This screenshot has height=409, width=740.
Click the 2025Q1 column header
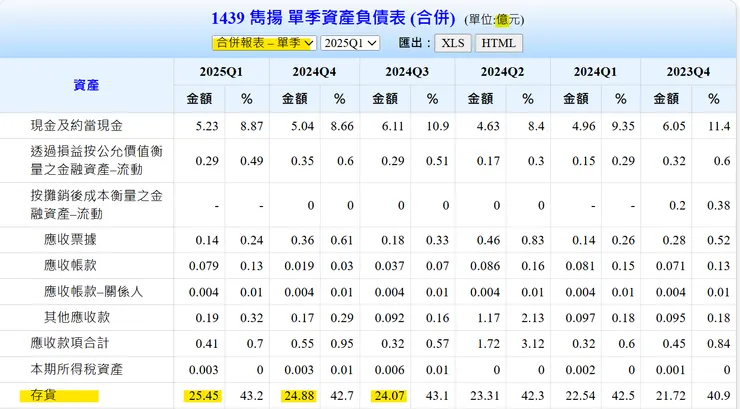click(221, 72)
